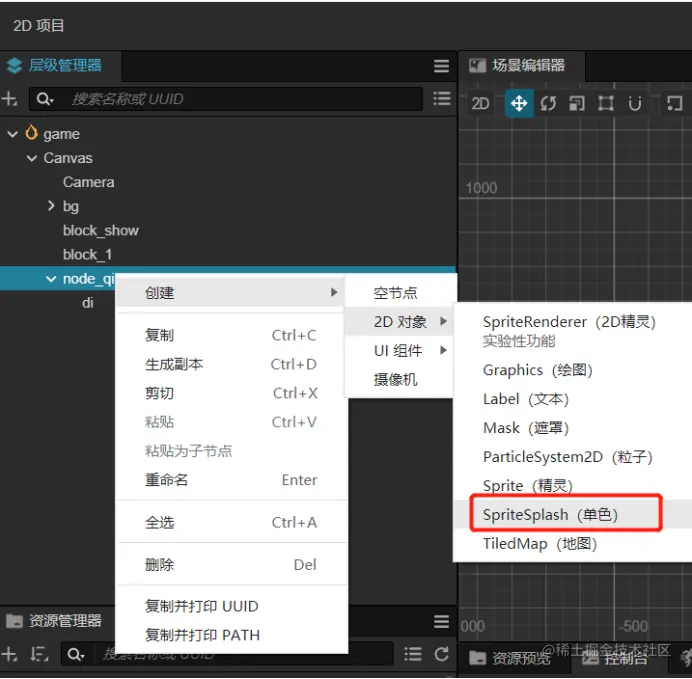Click 复制并打印 PATH entry

[231, 635]
